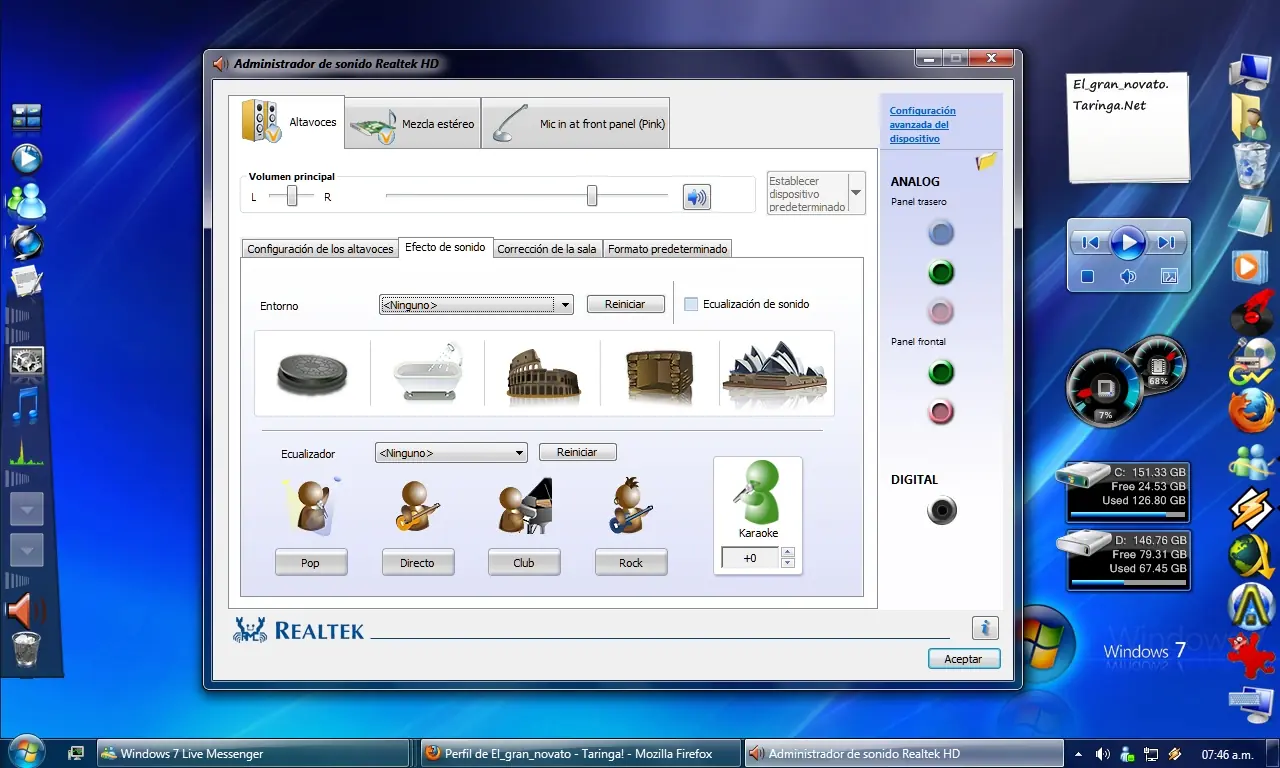Click the main volume slider handle

tap(592, 195)
